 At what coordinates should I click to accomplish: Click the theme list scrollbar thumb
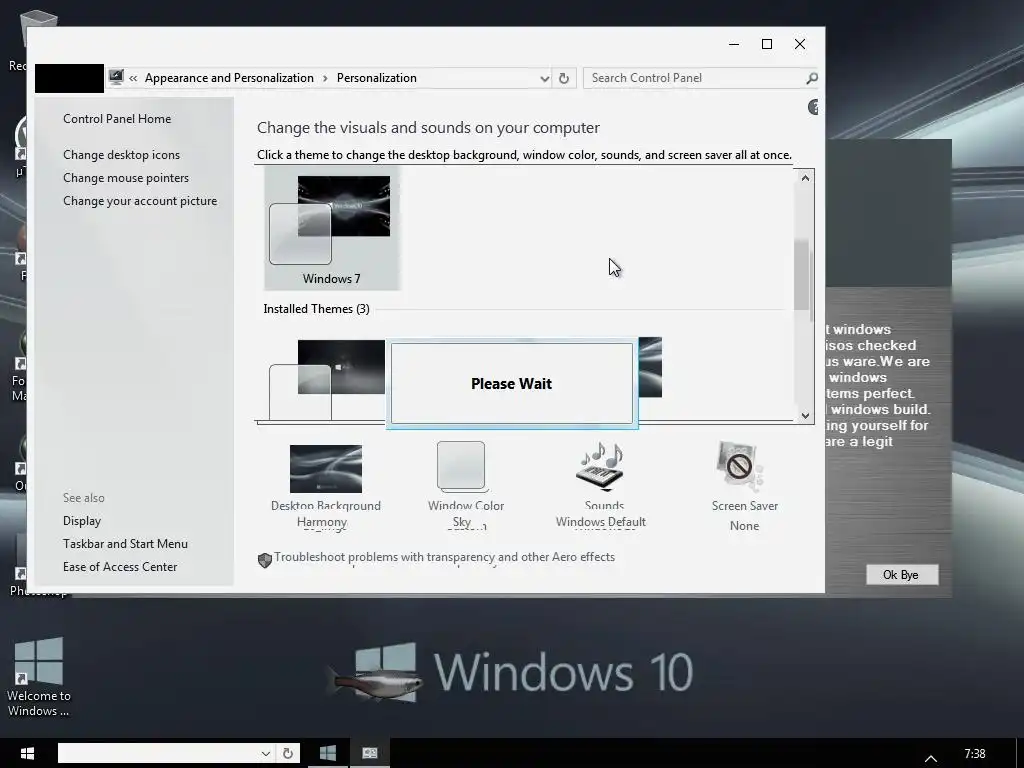[x=803, y=275]
